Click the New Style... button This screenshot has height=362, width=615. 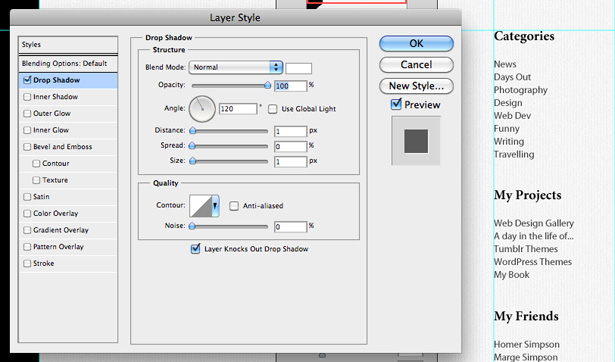416,86
